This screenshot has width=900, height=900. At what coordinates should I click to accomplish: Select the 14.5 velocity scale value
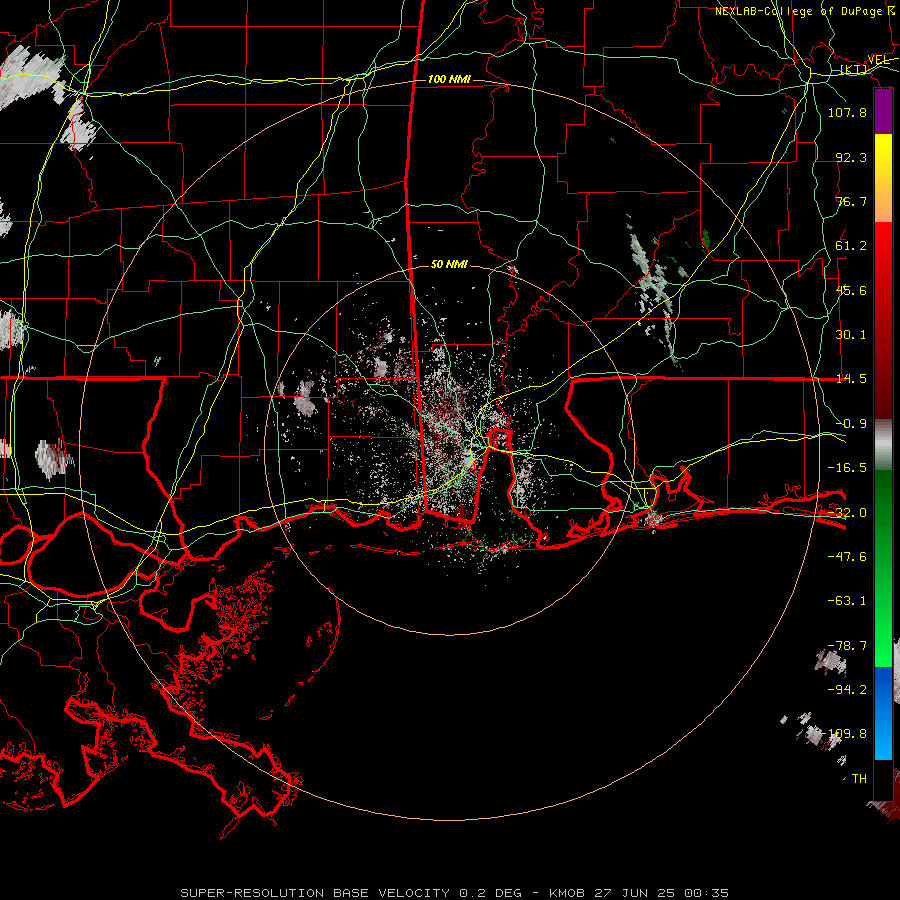coord(851,379)
